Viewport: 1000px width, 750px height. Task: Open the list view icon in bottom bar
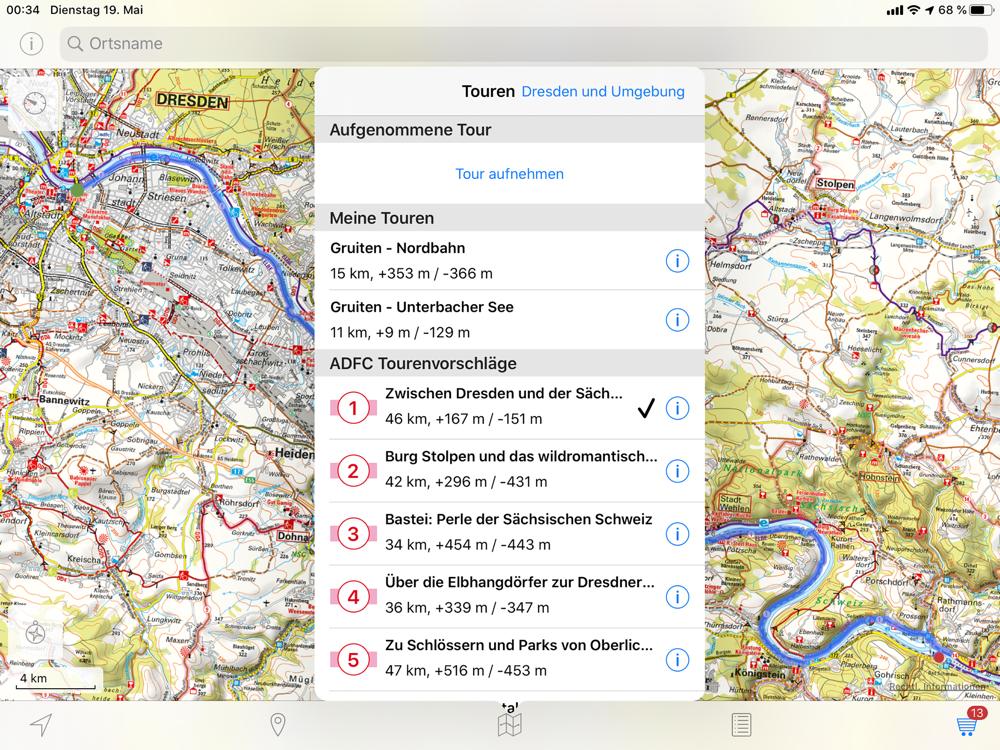click(741, 724)
